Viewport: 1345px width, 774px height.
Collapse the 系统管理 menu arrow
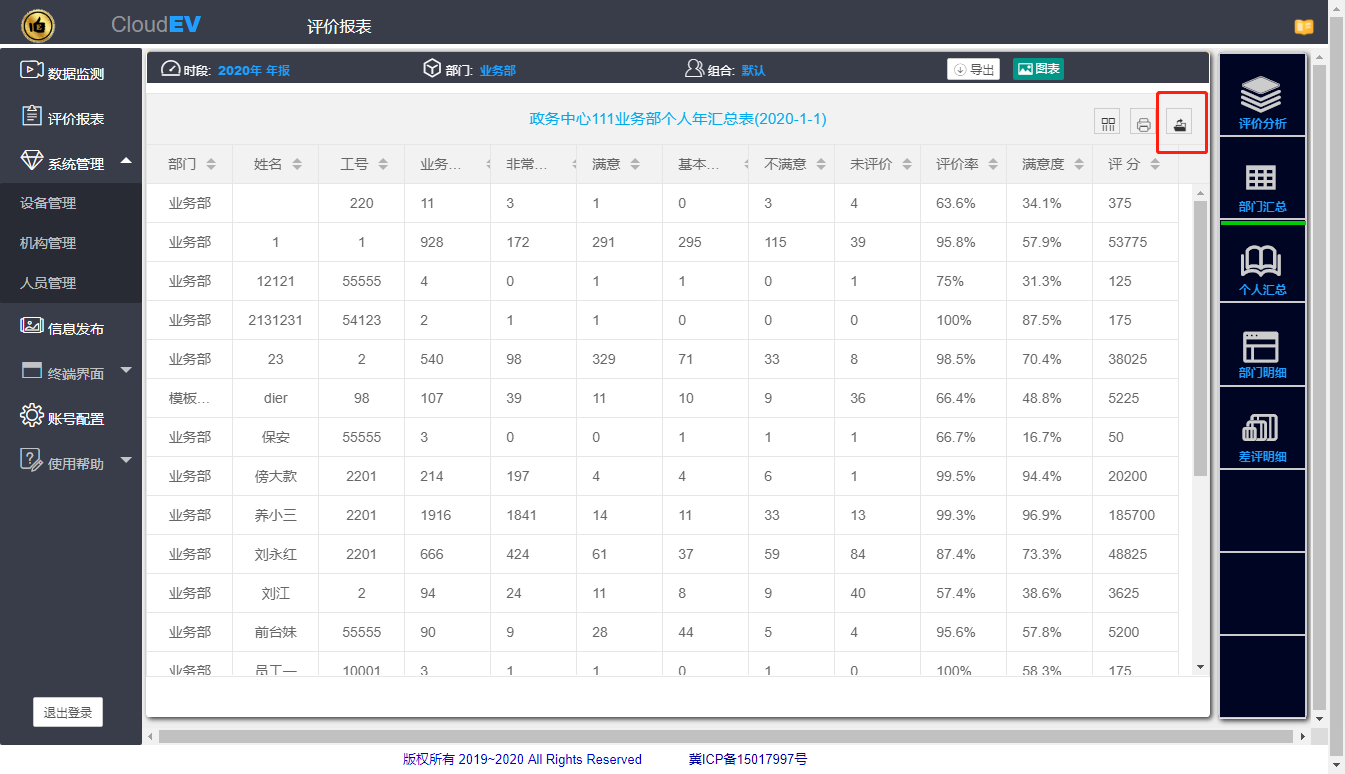[x=126, y=161]
